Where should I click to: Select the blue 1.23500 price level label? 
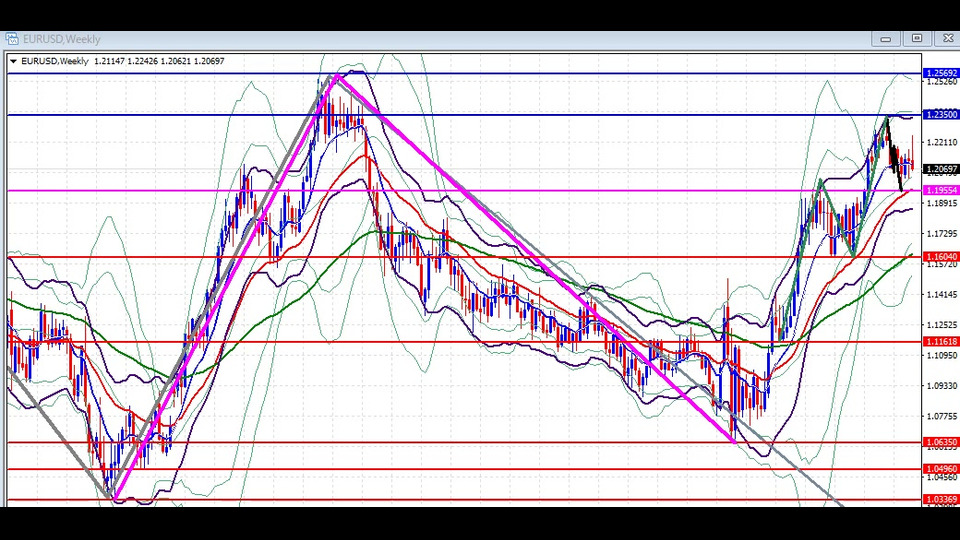[941, 114]
